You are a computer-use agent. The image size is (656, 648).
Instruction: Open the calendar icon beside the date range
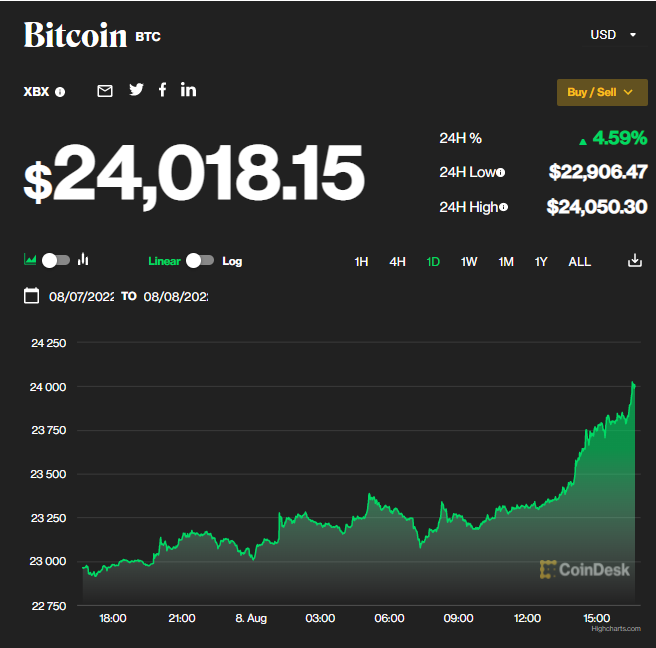coord(32,296)
